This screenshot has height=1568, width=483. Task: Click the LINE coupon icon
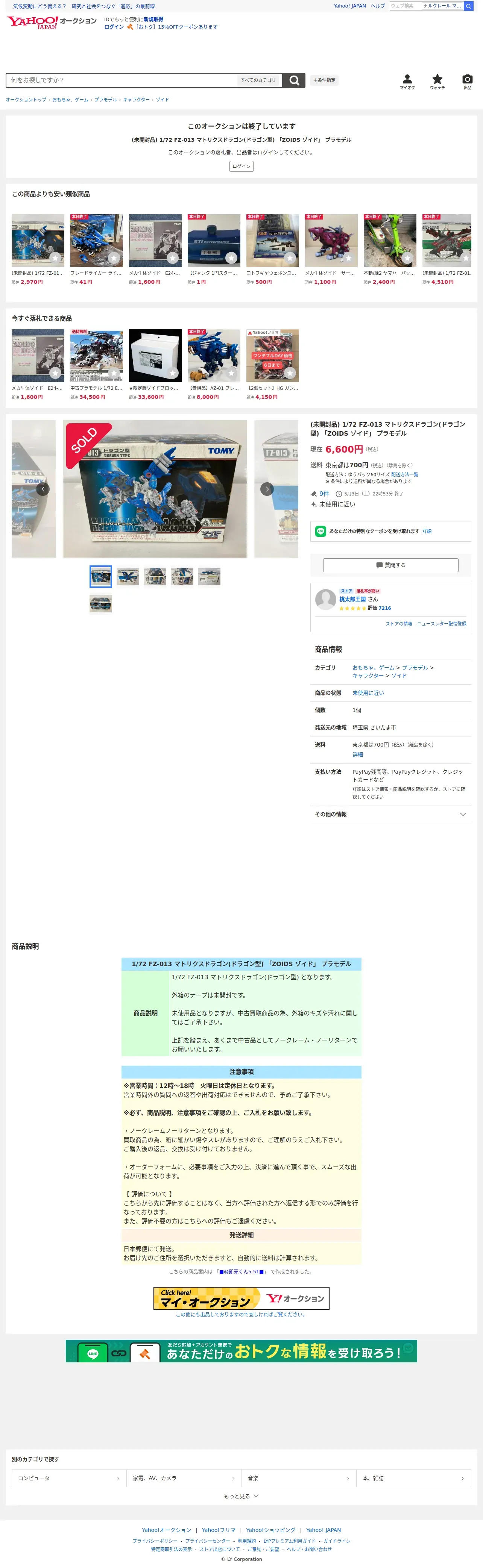pos(320,532)
